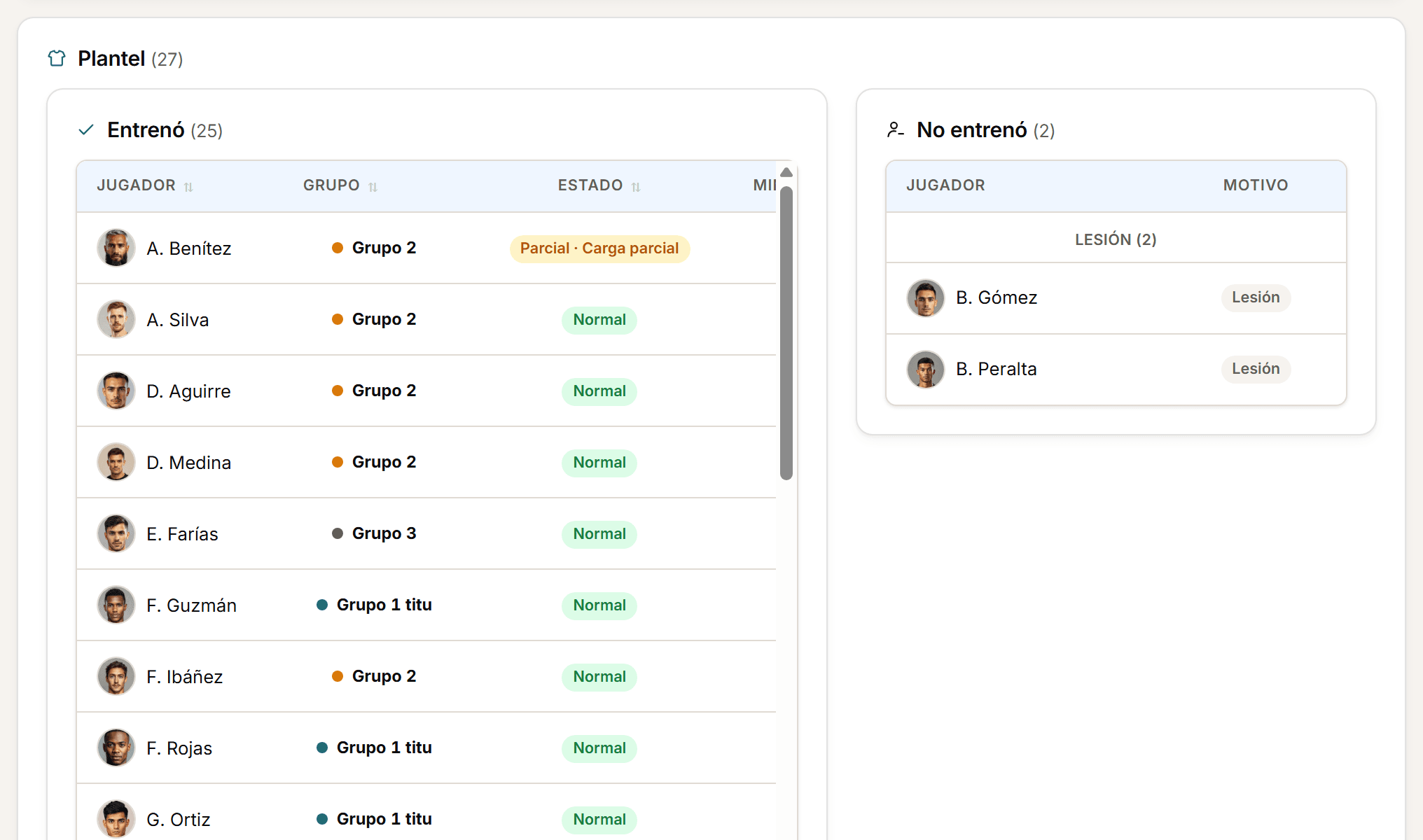Select player name F. Rojas
Viewport: 1423px width, 840px height.
[179, 748]
